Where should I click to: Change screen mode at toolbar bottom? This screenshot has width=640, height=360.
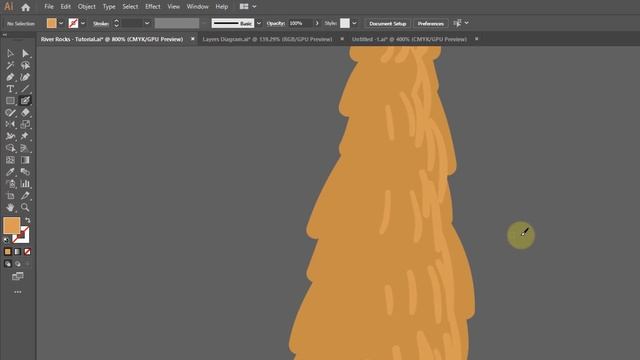(x=18, y=277)
